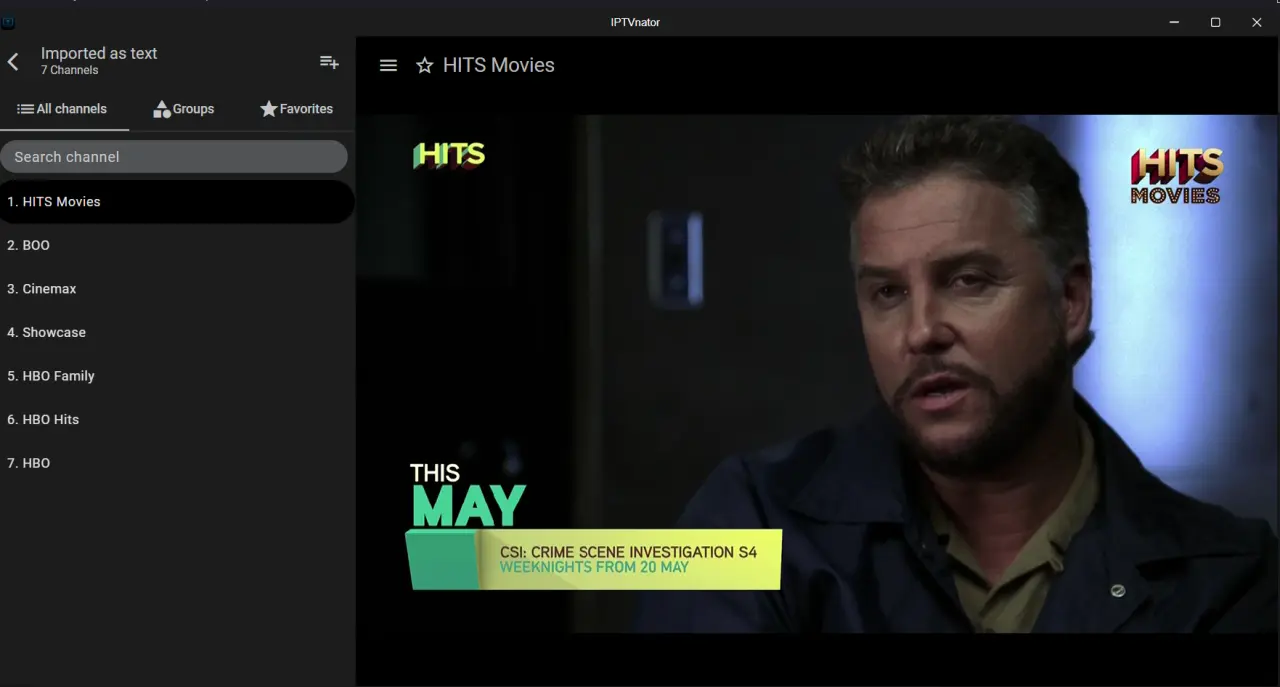1280x687 pixels.
Task: Maximize the IPTVnator window
Action: (1215, 22)
